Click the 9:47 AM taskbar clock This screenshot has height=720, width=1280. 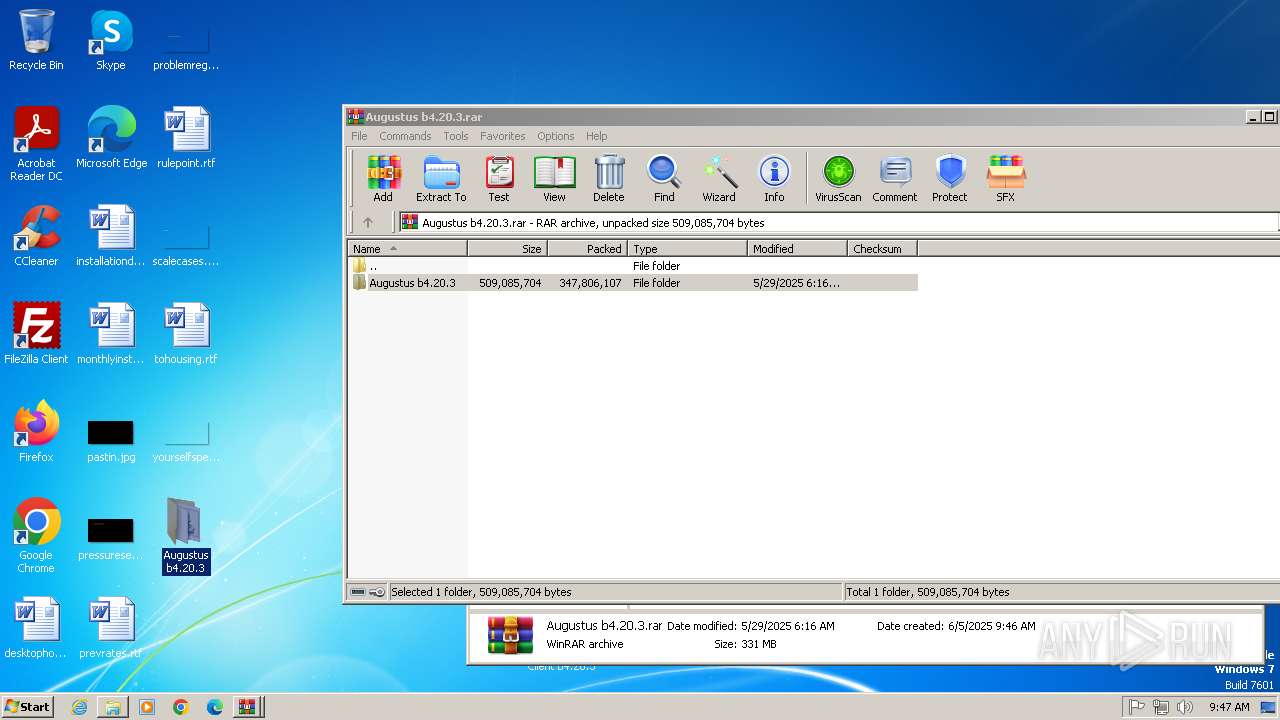1229,707
